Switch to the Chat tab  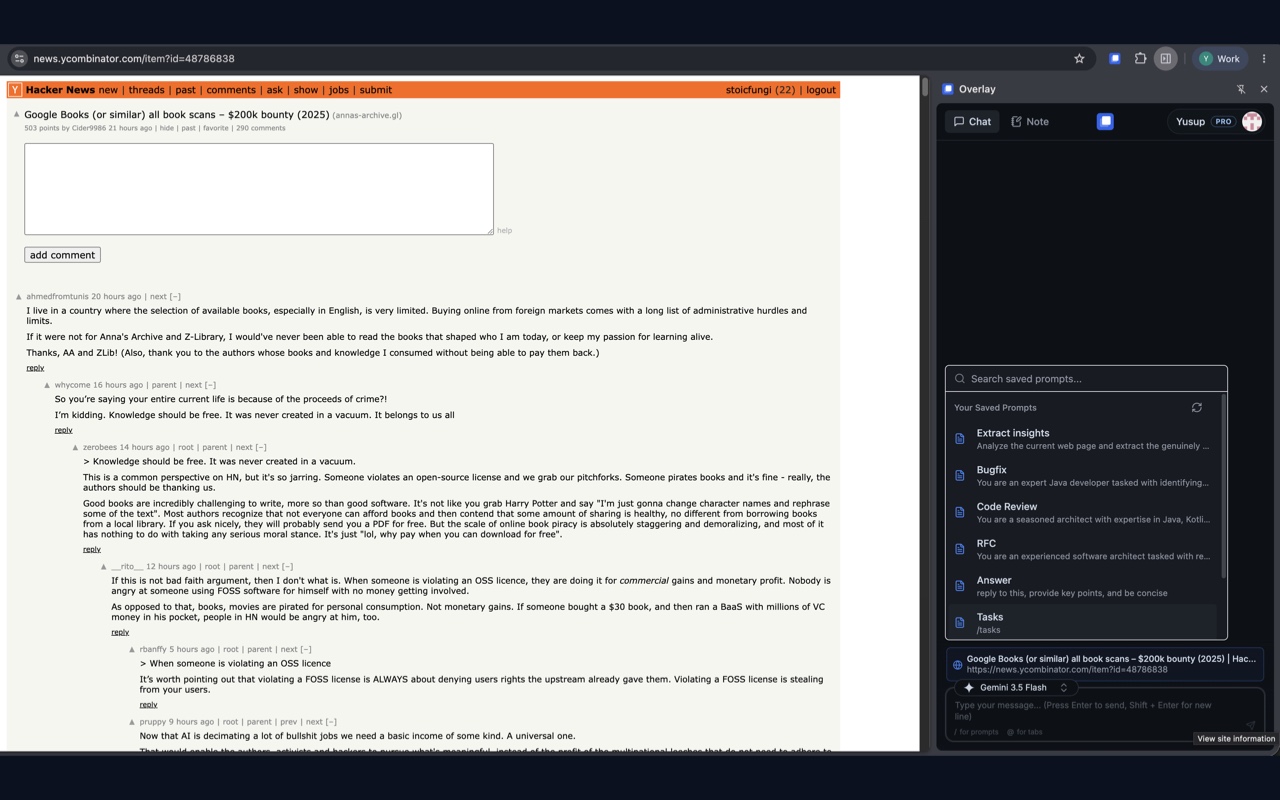(972, 121)
